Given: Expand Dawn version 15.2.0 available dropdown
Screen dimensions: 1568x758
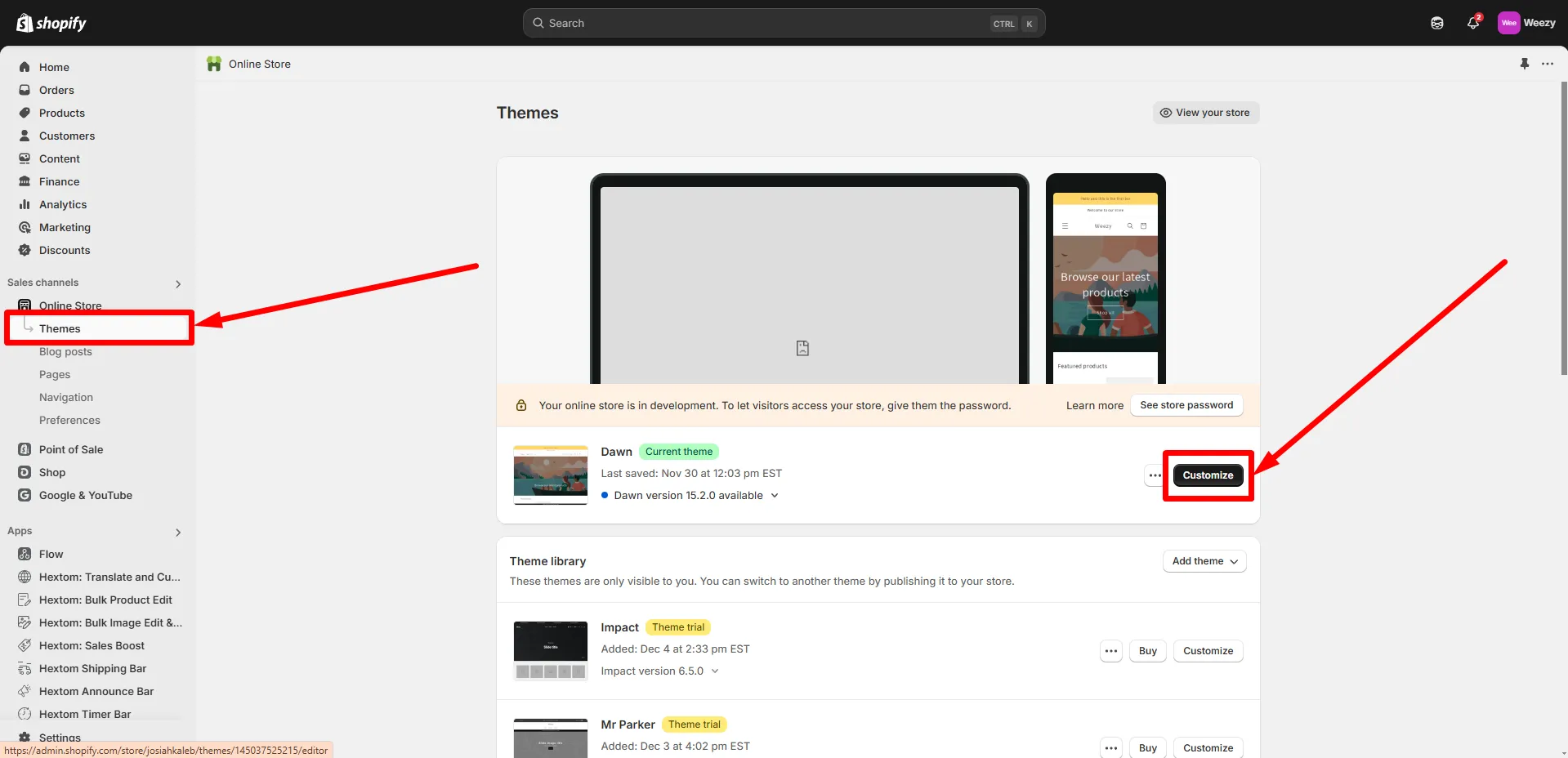Looking at the screenshot, I should [x=775, y=496].
